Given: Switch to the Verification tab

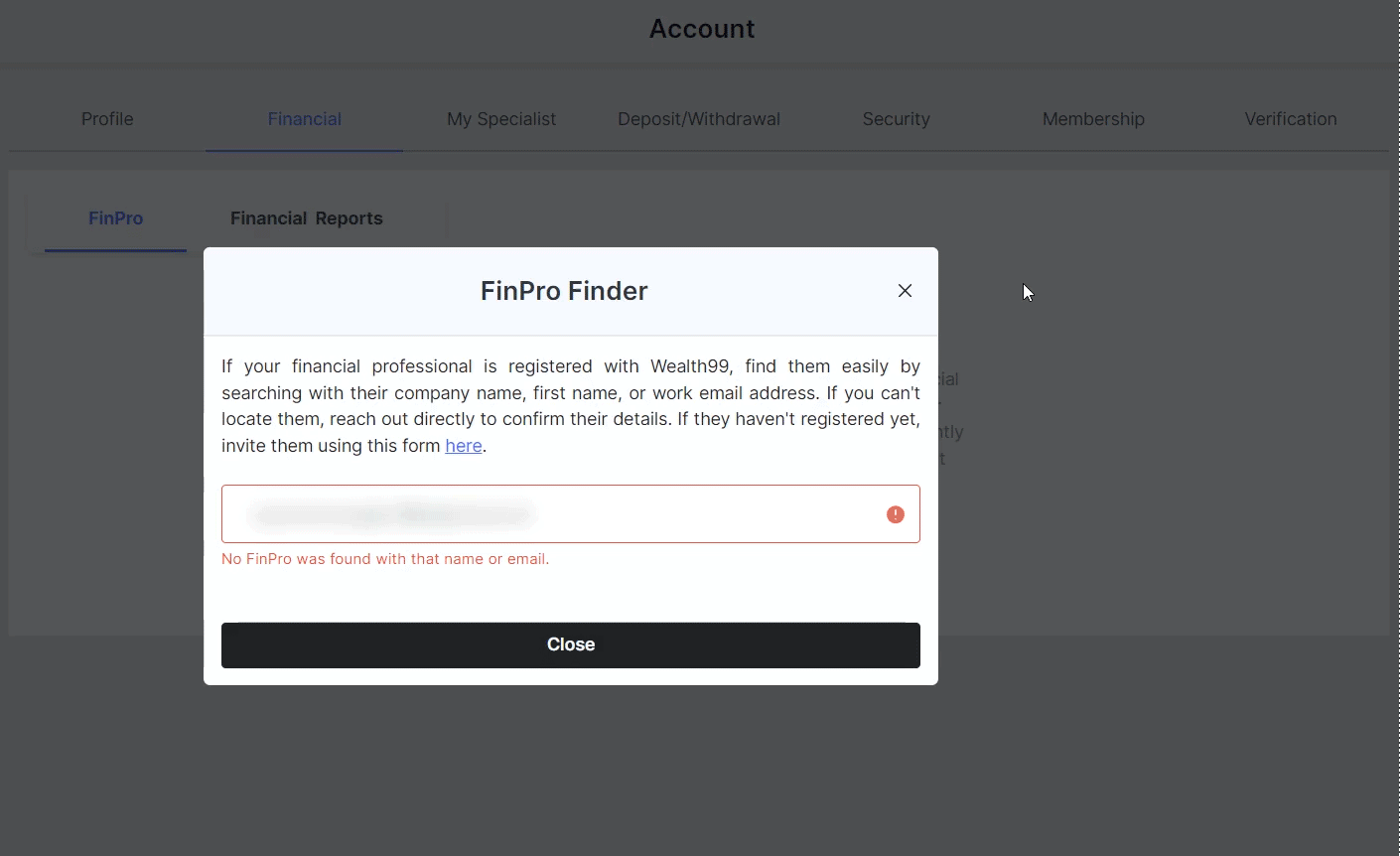Looking at the screenshot, I should click(1291, 119).
